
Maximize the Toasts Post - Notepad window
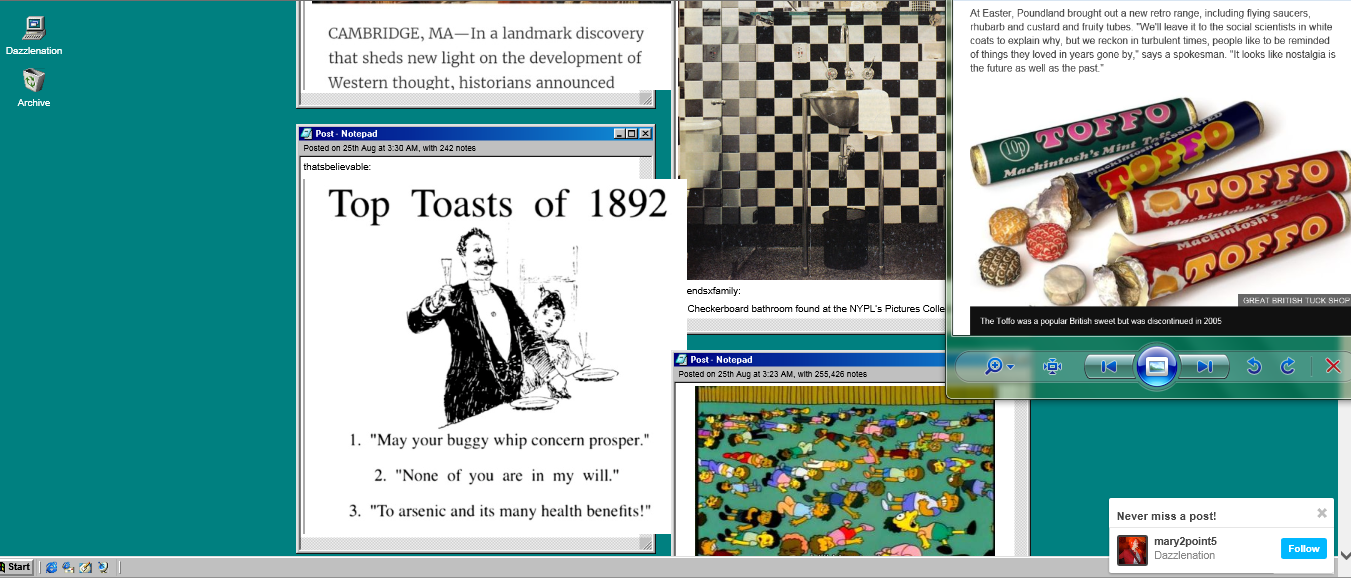[x=632, y=133]
